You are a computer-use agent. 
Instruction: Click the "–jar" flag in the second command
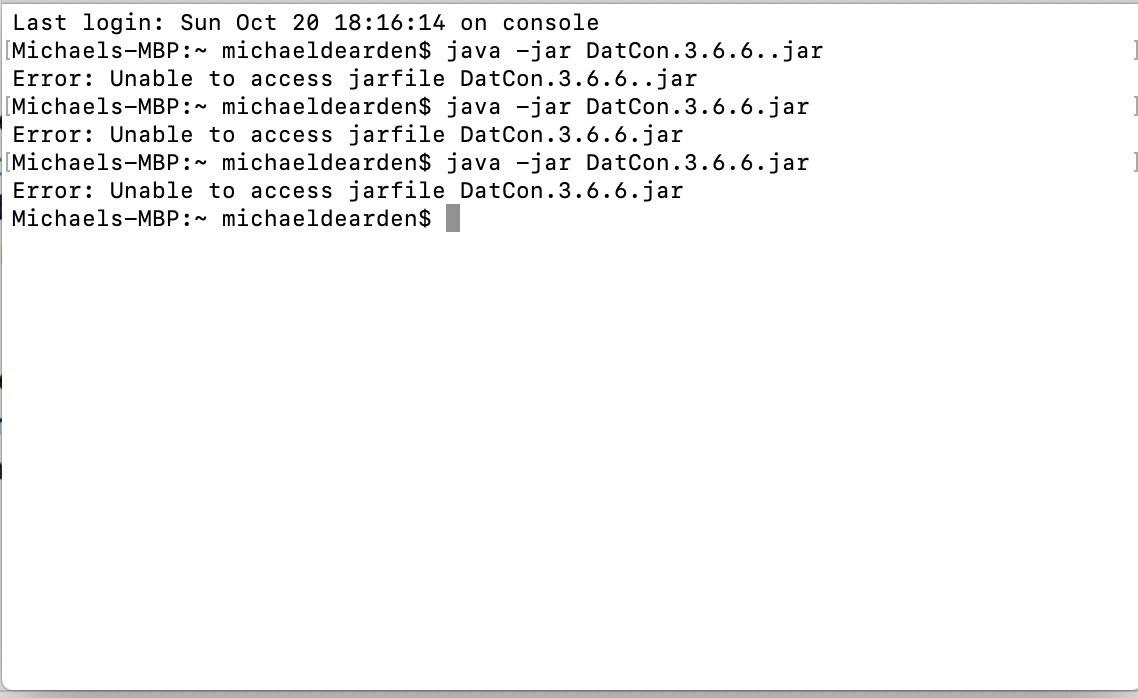pos(544,107)
